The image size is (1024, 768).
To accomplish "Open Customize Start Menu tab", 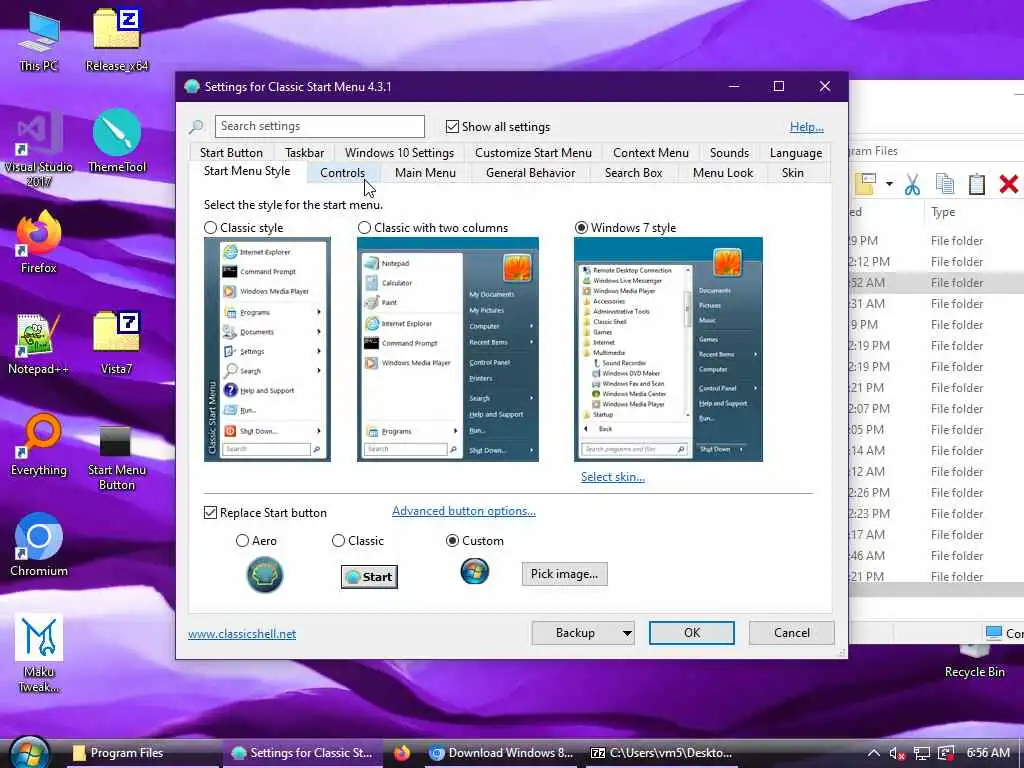I will coord(533,153).
